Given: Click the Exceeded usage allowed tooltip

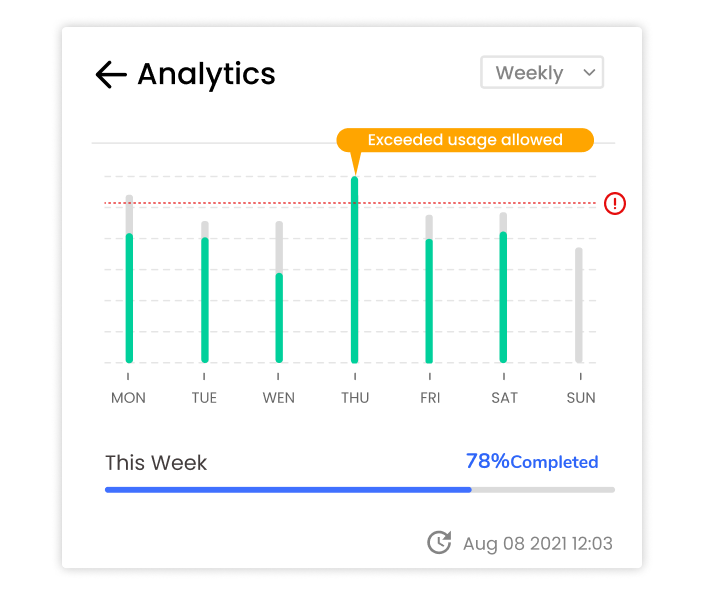Looking at the screenshot, I should (x=465, y=140).
